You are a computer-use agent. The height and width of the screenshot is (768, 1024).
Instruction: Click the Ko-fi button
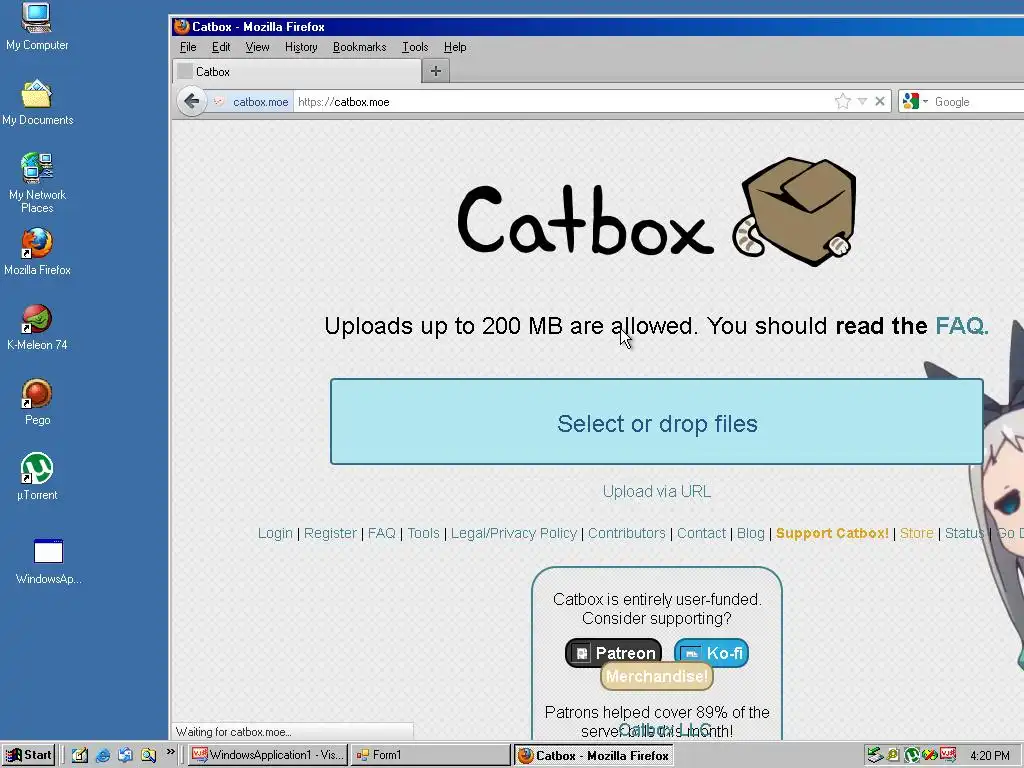pyautogui.click(x=711, y=652)
